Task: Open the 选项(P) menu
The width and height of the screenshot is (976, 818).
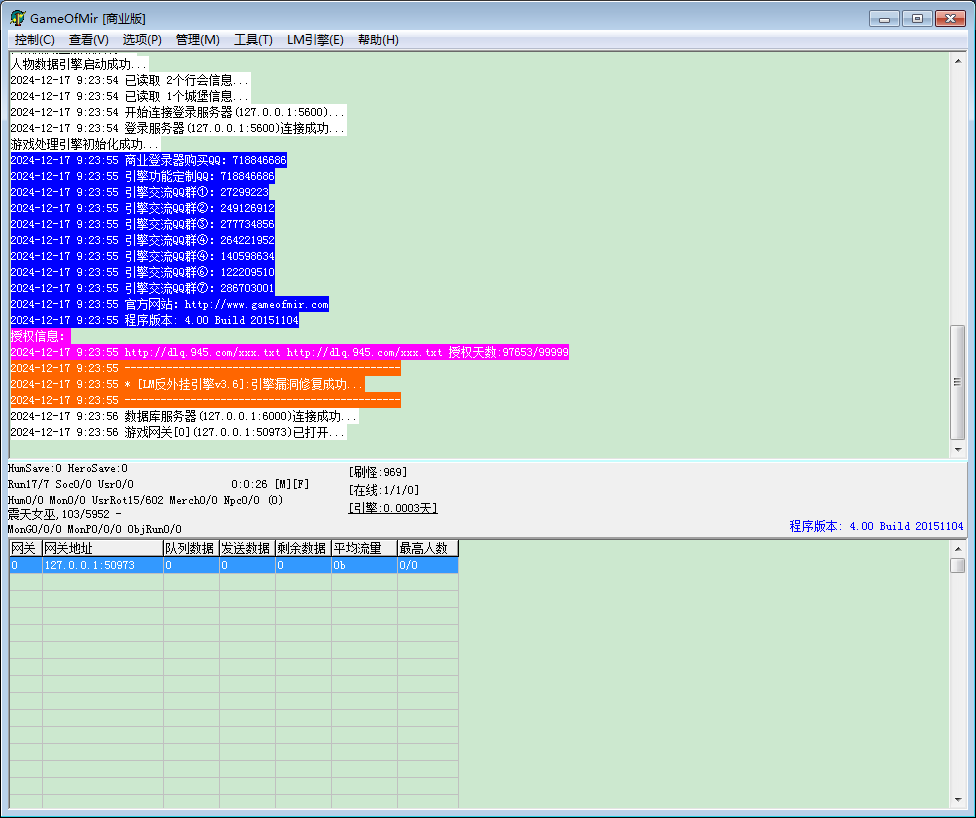Action: pyautogui.click(x=142, y=40)
